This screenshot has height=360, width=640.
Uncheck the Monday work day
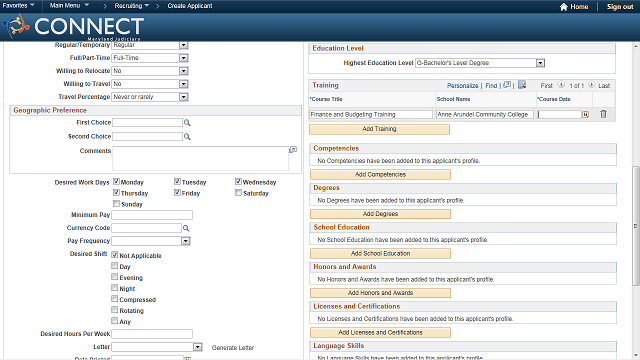(116, 182)
